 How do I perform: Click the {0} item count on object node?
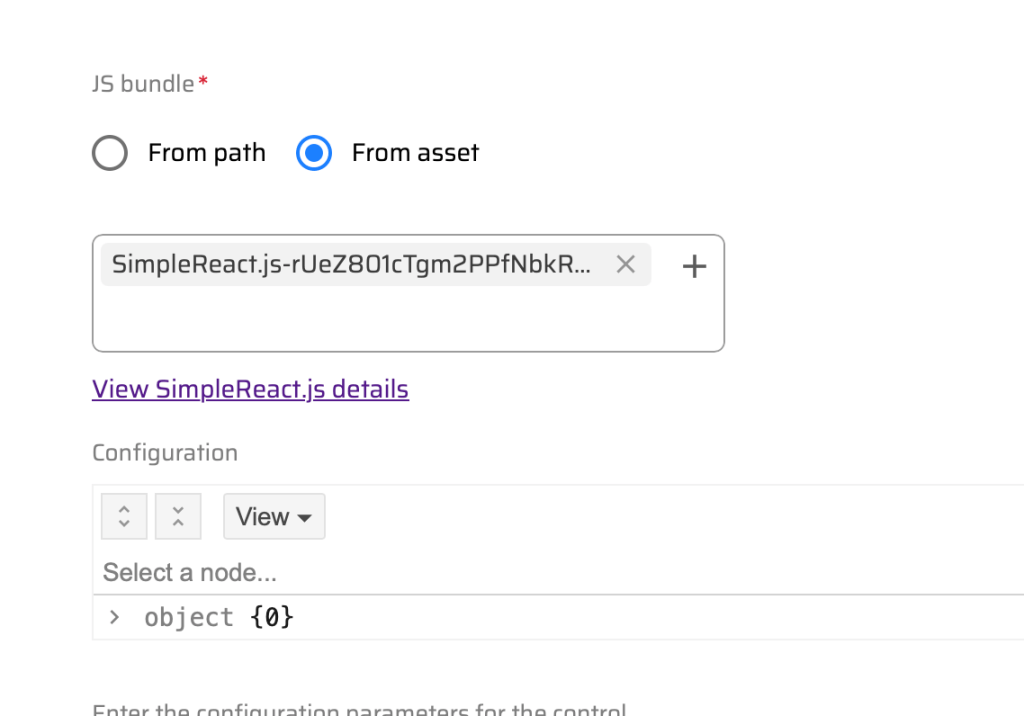[272, 618]
